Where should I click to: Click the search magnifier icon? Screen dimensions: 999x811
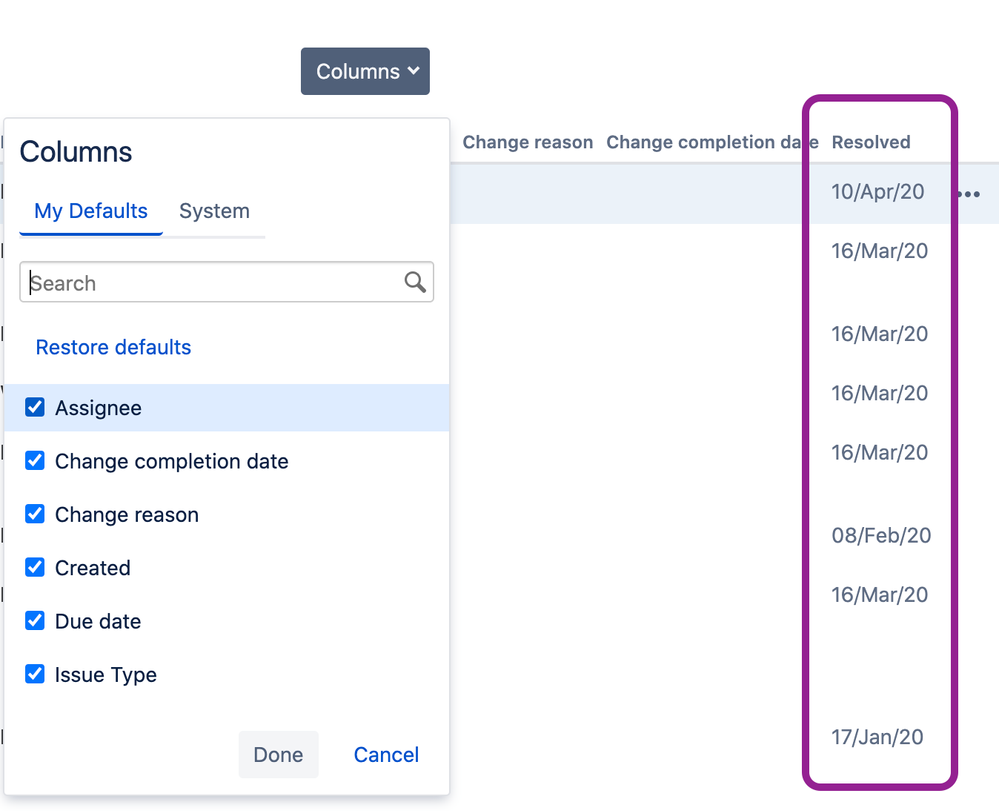pos(415,283)
